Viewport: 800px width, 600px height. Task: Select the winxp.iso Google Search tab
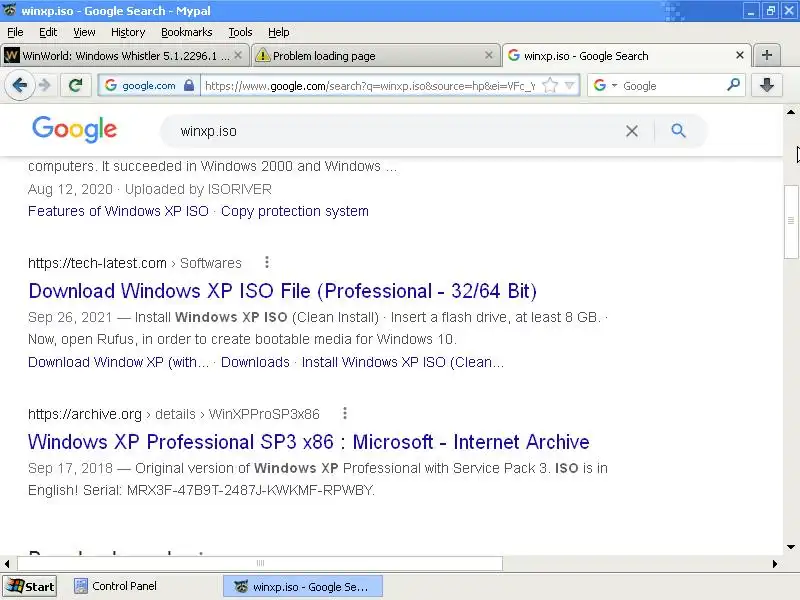click(627, 56)
